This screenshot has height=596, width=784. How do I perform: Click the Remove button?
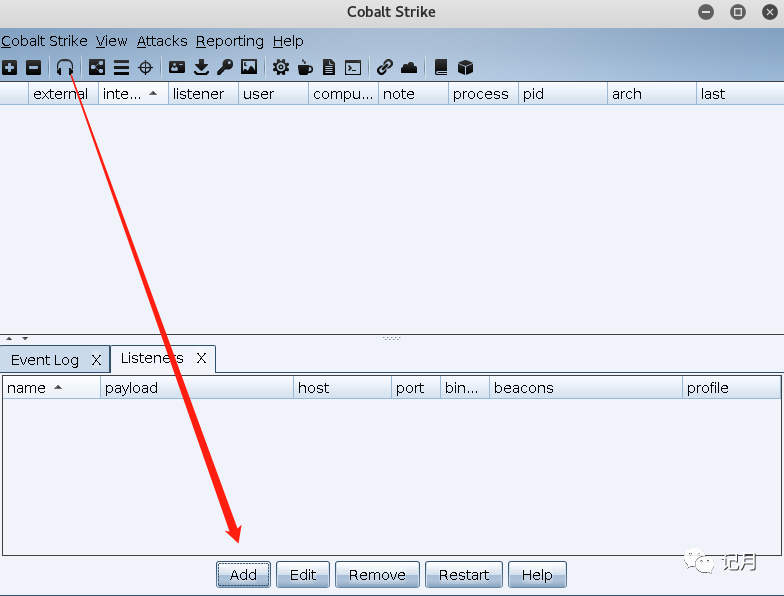[377, 574]
